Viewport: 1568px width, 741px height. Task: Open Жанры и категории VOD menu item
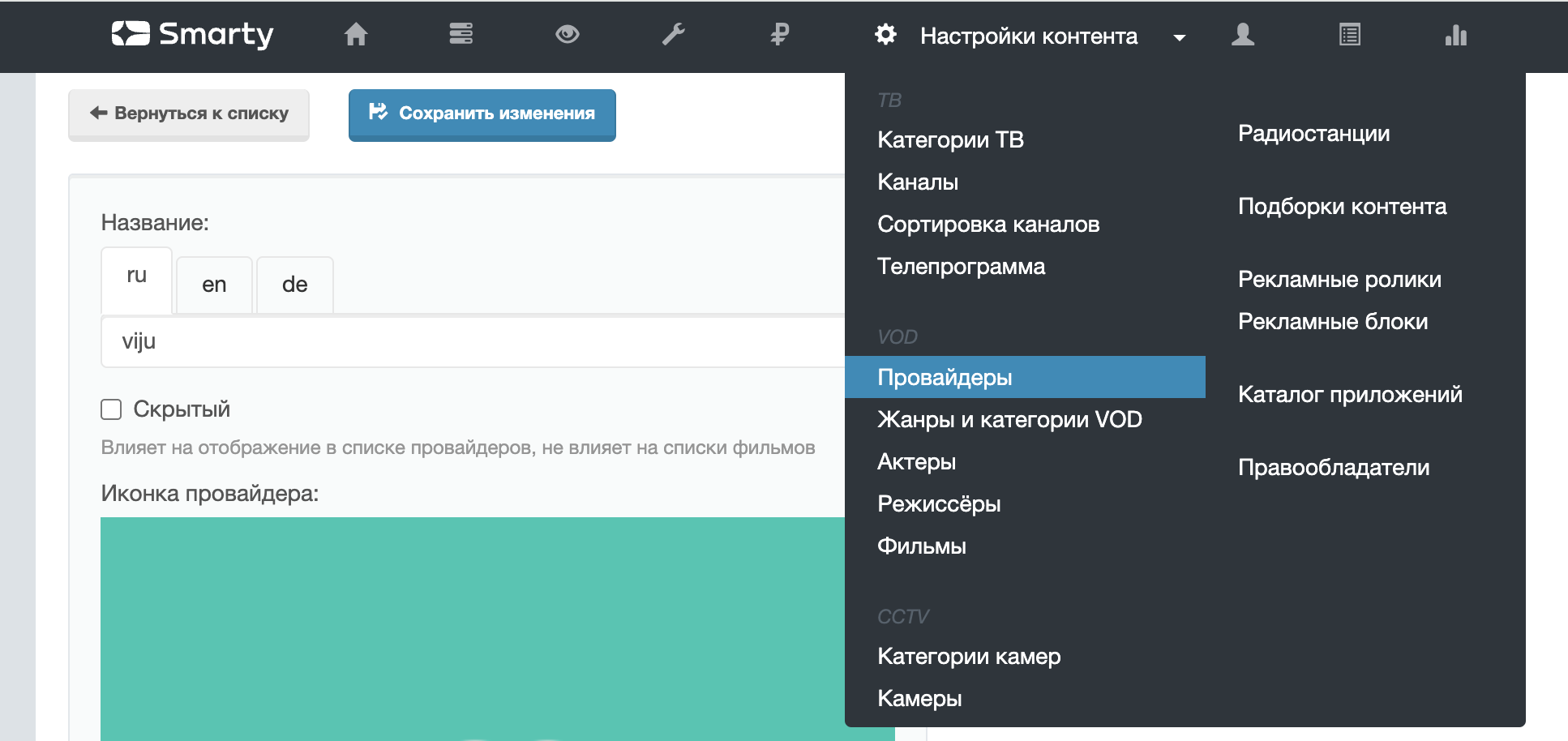tap(1009, 419)
